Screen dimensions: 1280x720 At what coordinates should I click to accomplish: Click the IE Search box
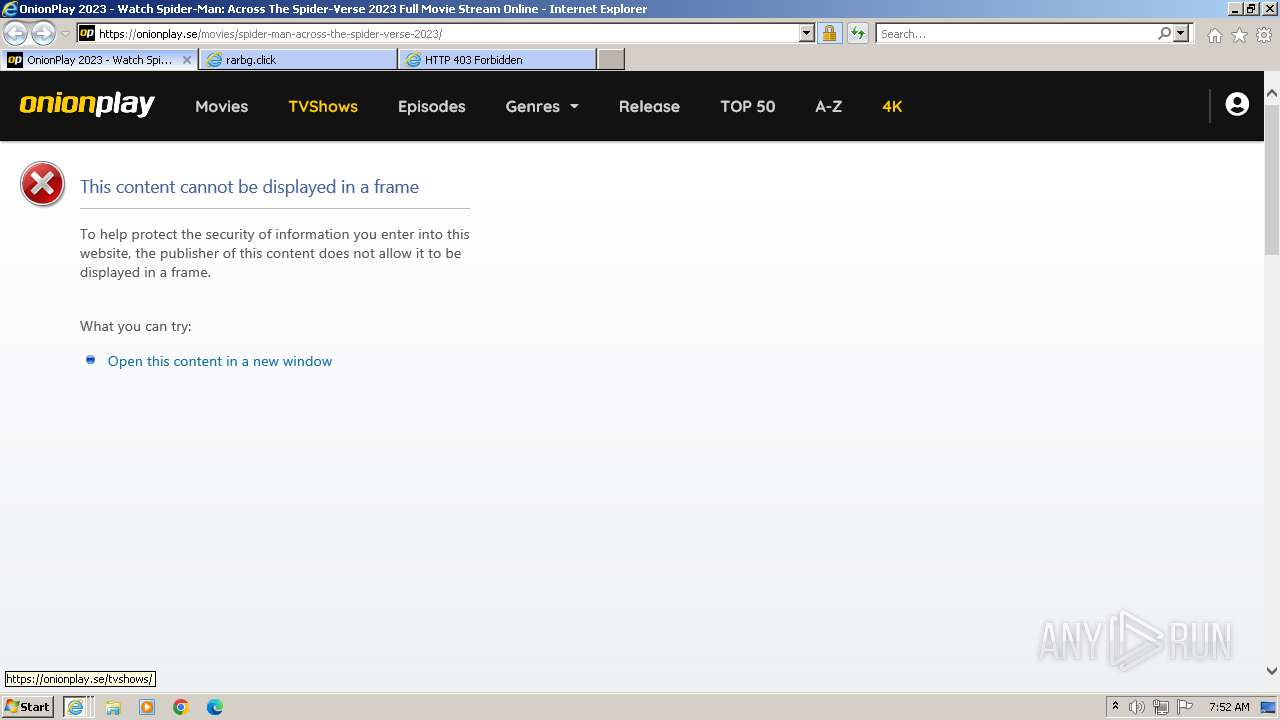tap(1015, 33)
